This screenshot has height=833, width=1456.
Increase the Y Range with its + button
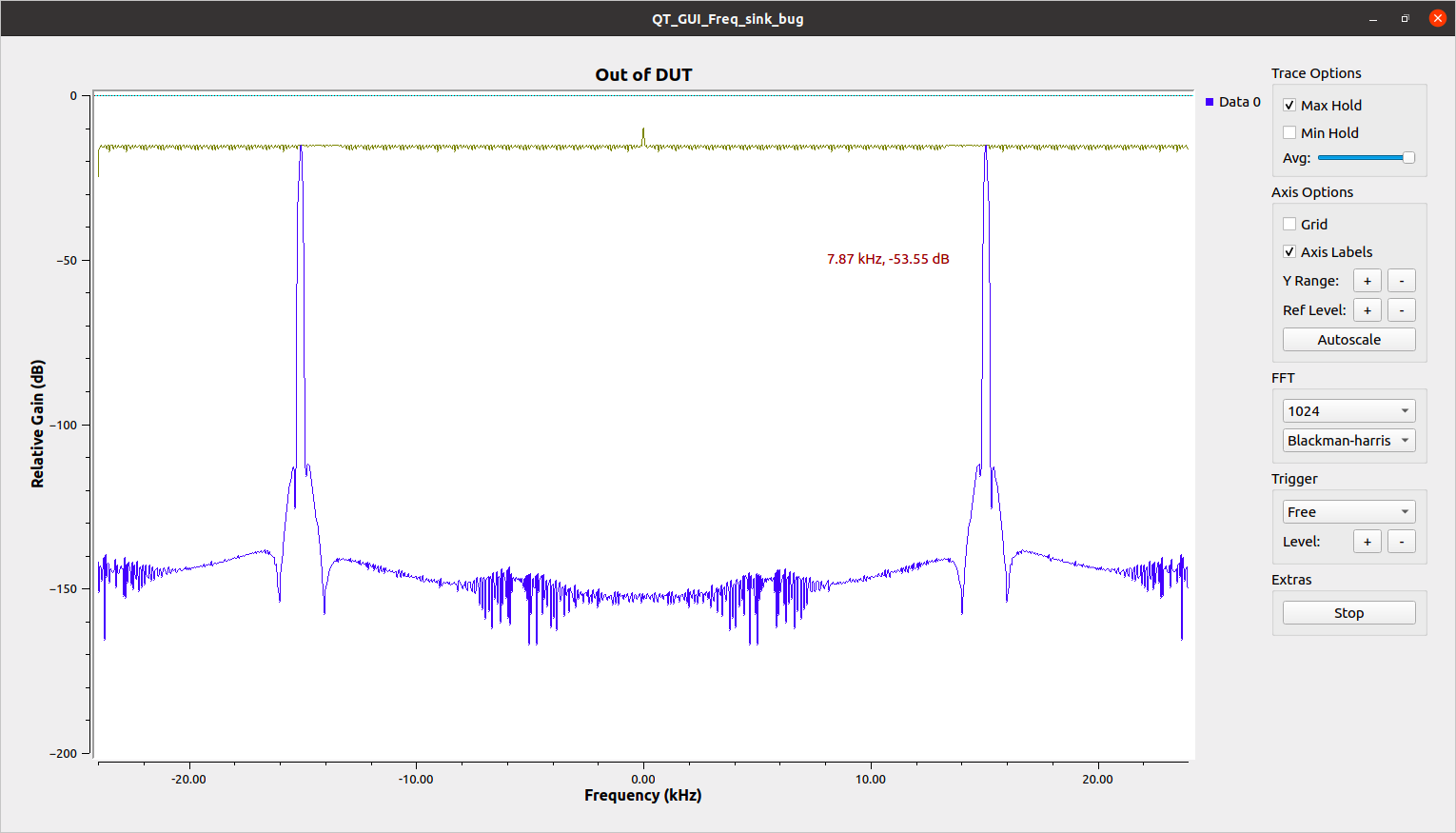tap(1367, 280)
